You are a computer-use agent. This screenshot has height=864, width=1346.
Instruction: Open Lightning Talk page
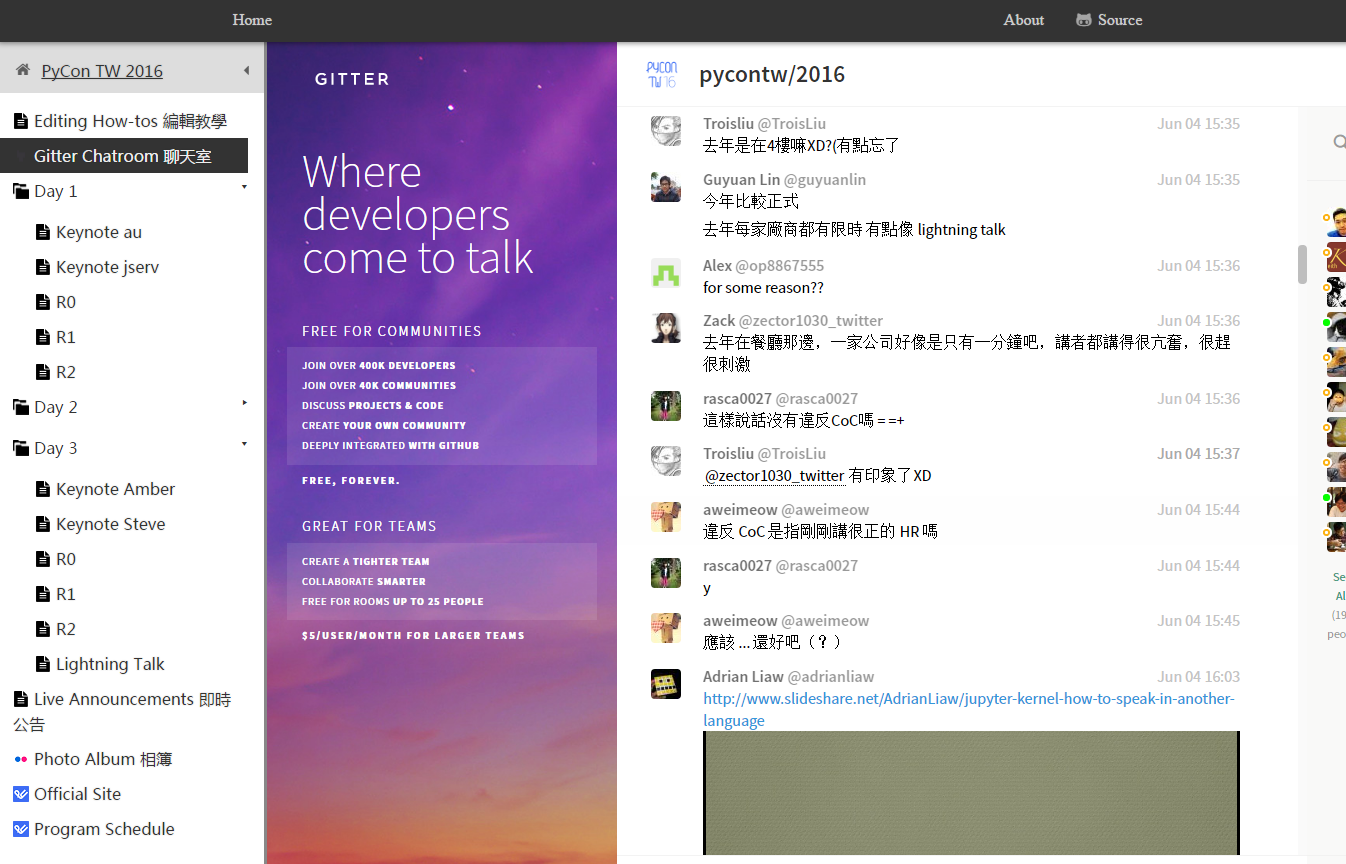tap(110, 664)
